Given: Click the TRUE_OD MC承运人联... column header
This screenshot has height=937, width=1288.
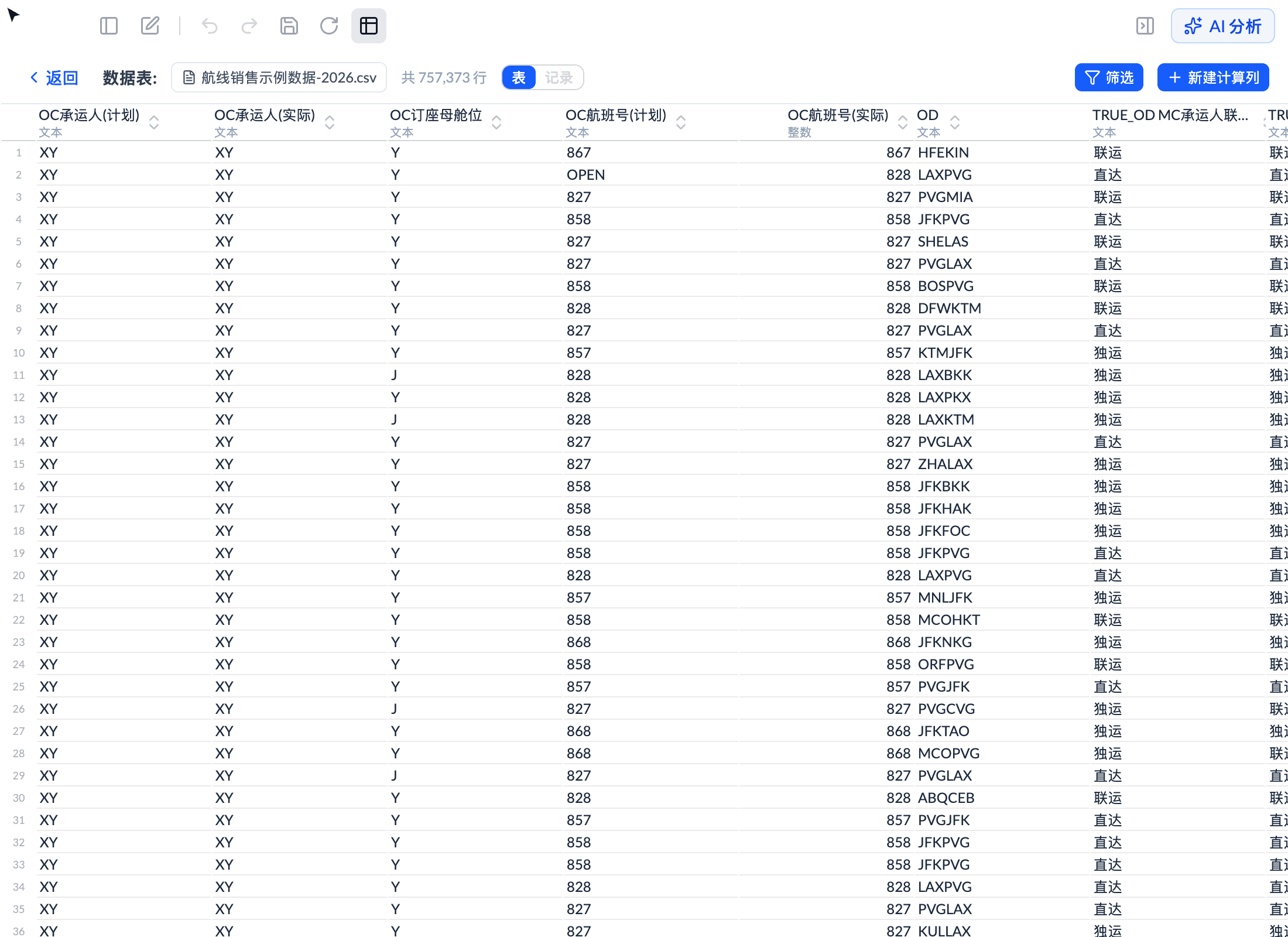Looking at the screenshot, I should tap(1177, 122).
